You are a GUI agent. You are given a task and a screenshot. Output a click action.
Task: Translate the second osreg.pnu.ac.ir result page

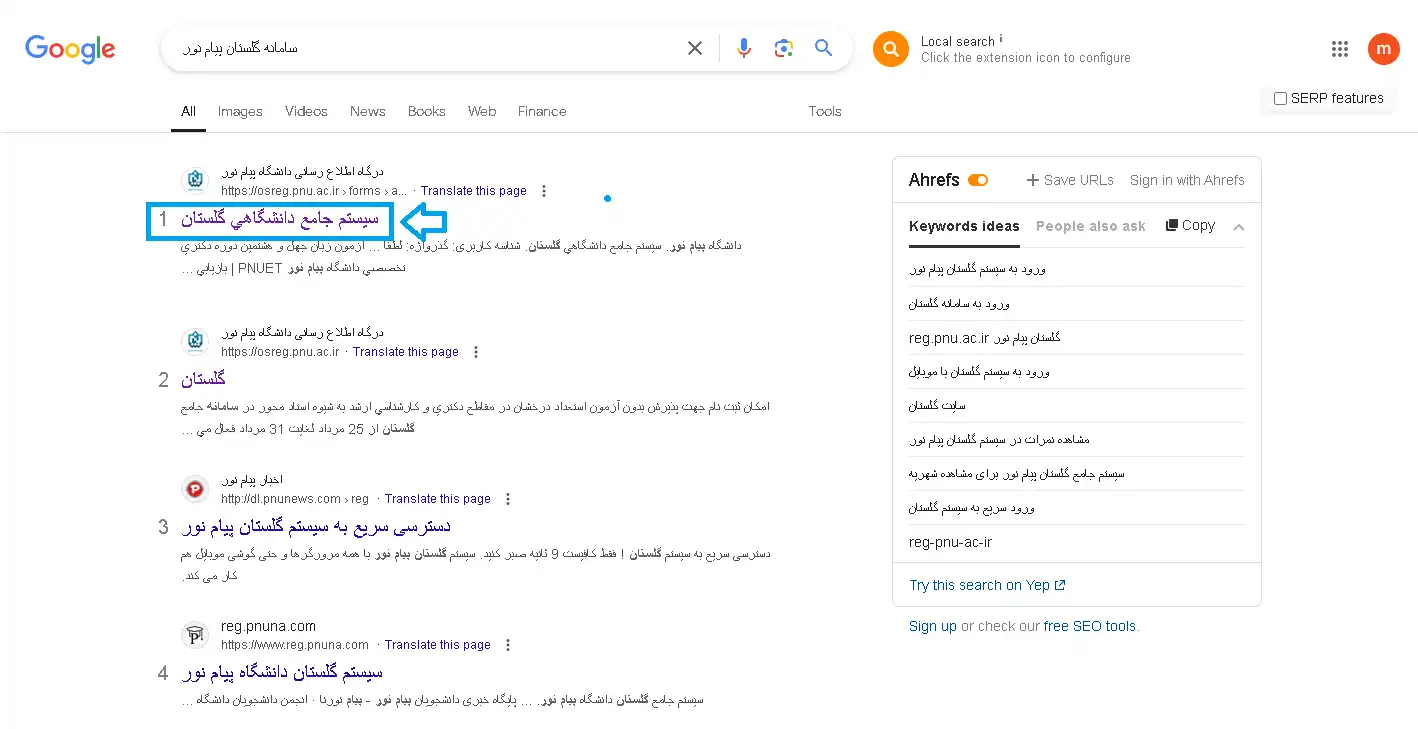click(406, 352)
